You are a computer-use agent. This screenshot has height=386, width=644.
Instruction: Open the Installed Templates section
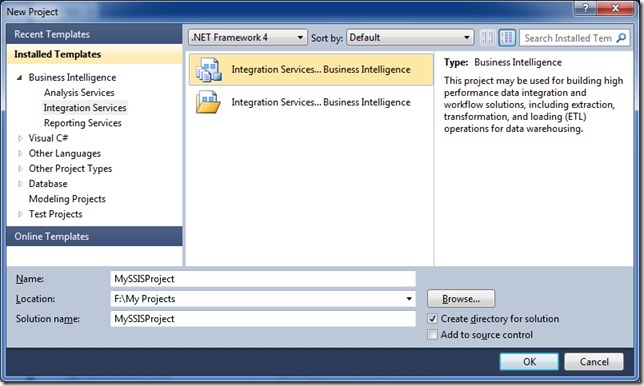click(94, 54)
